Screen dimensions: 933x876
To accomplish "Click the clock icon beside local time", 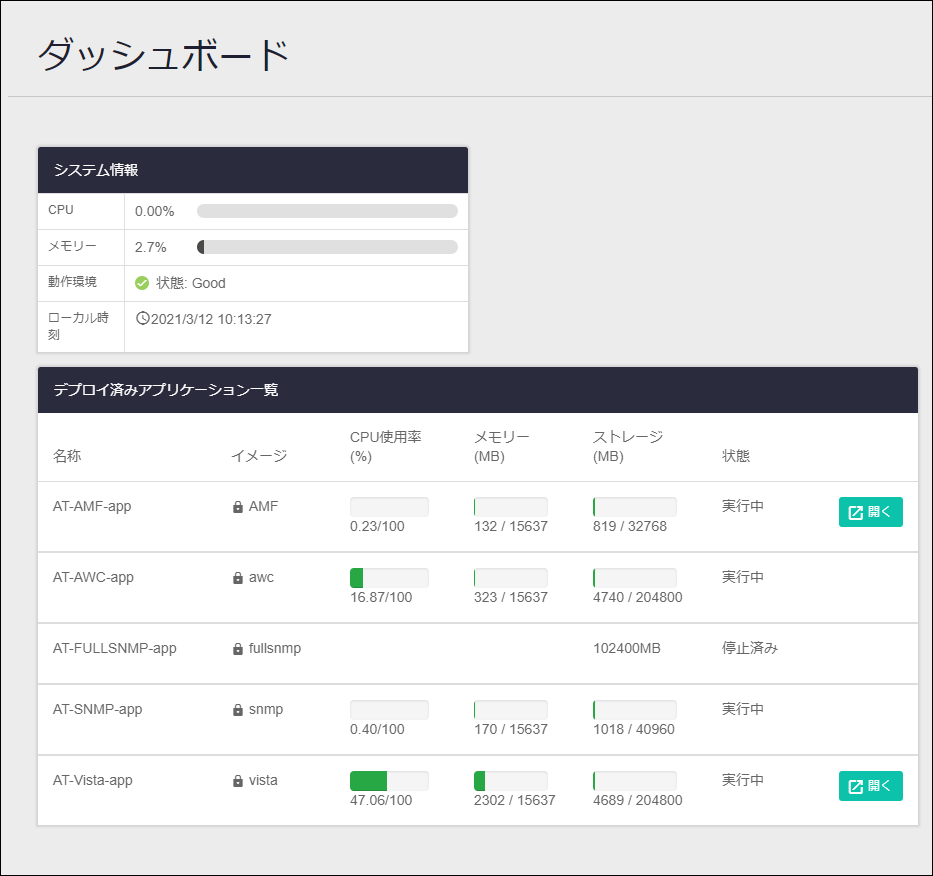I will point(142,318).
